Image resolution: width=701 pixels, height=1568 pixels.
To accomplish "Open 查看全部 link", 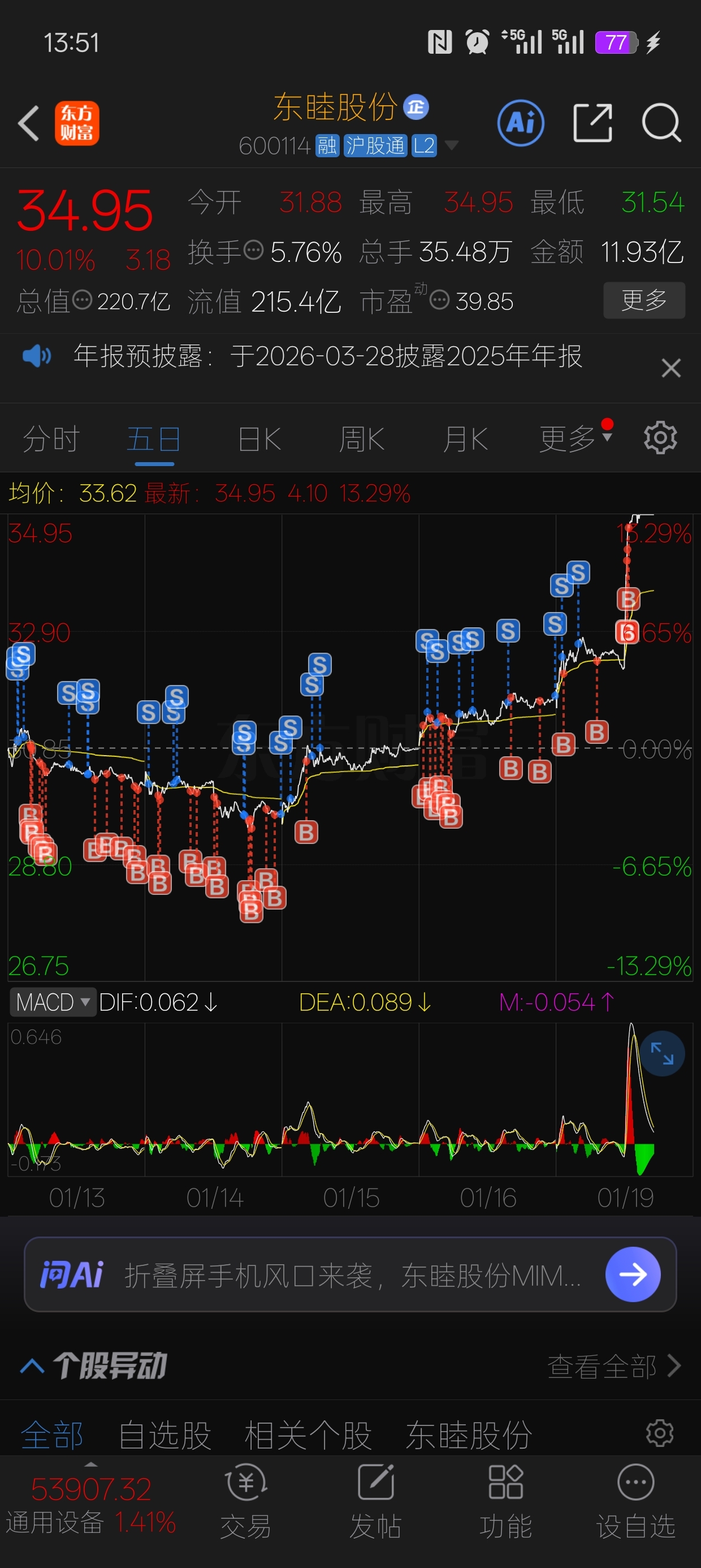I will point(614,1367).
